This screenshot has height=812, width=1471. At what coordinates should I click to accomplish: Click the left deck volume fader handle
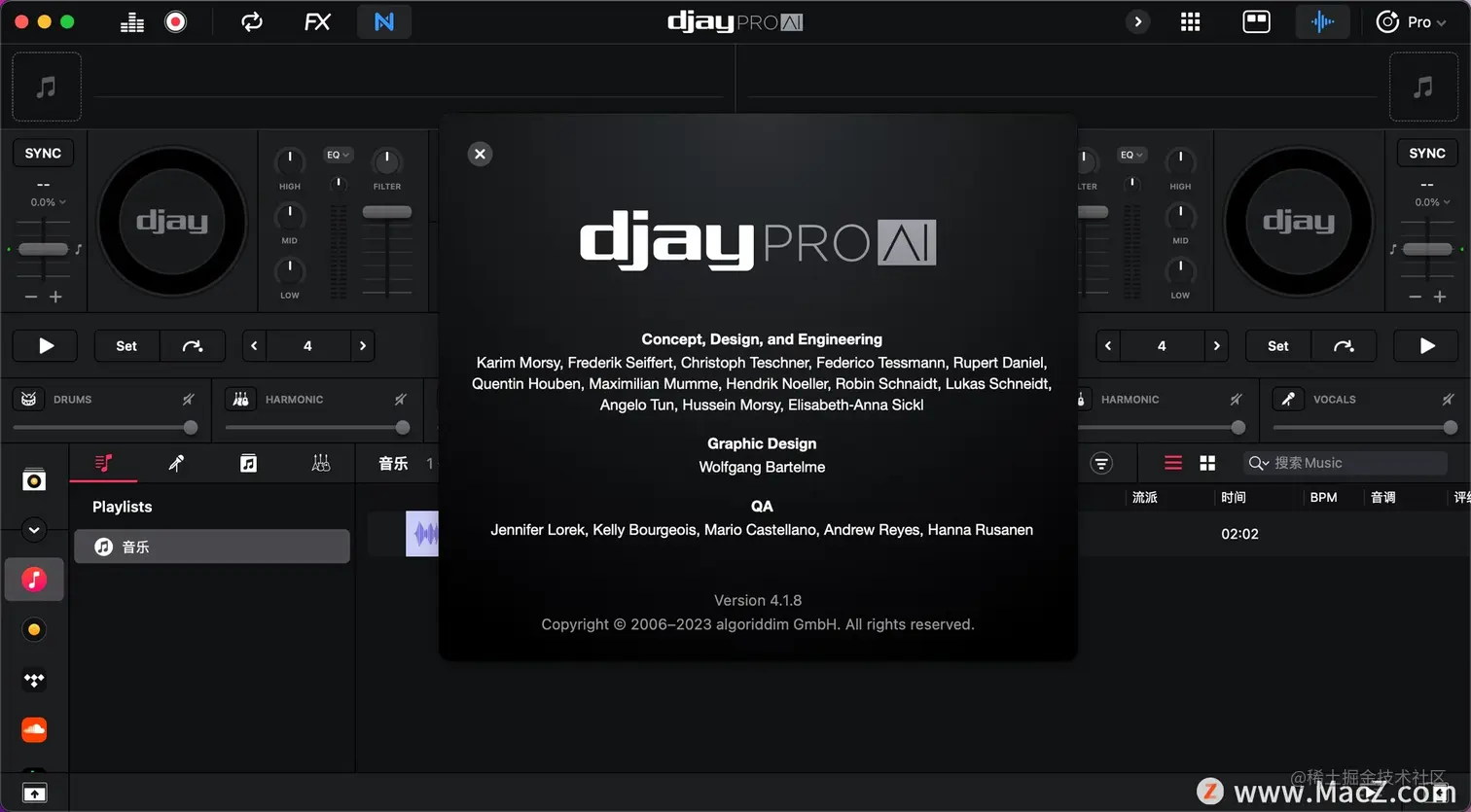coord(387,212)
